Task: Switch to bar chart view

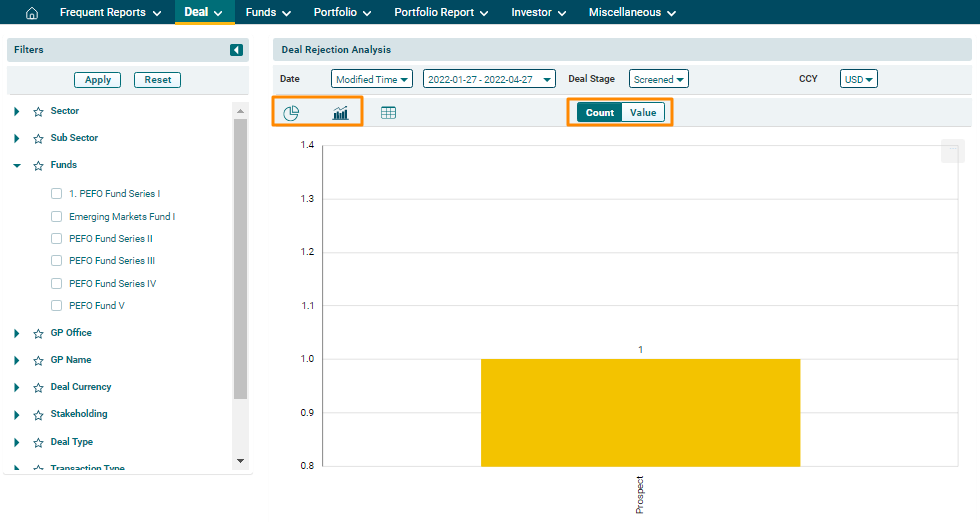Action: 341,113
